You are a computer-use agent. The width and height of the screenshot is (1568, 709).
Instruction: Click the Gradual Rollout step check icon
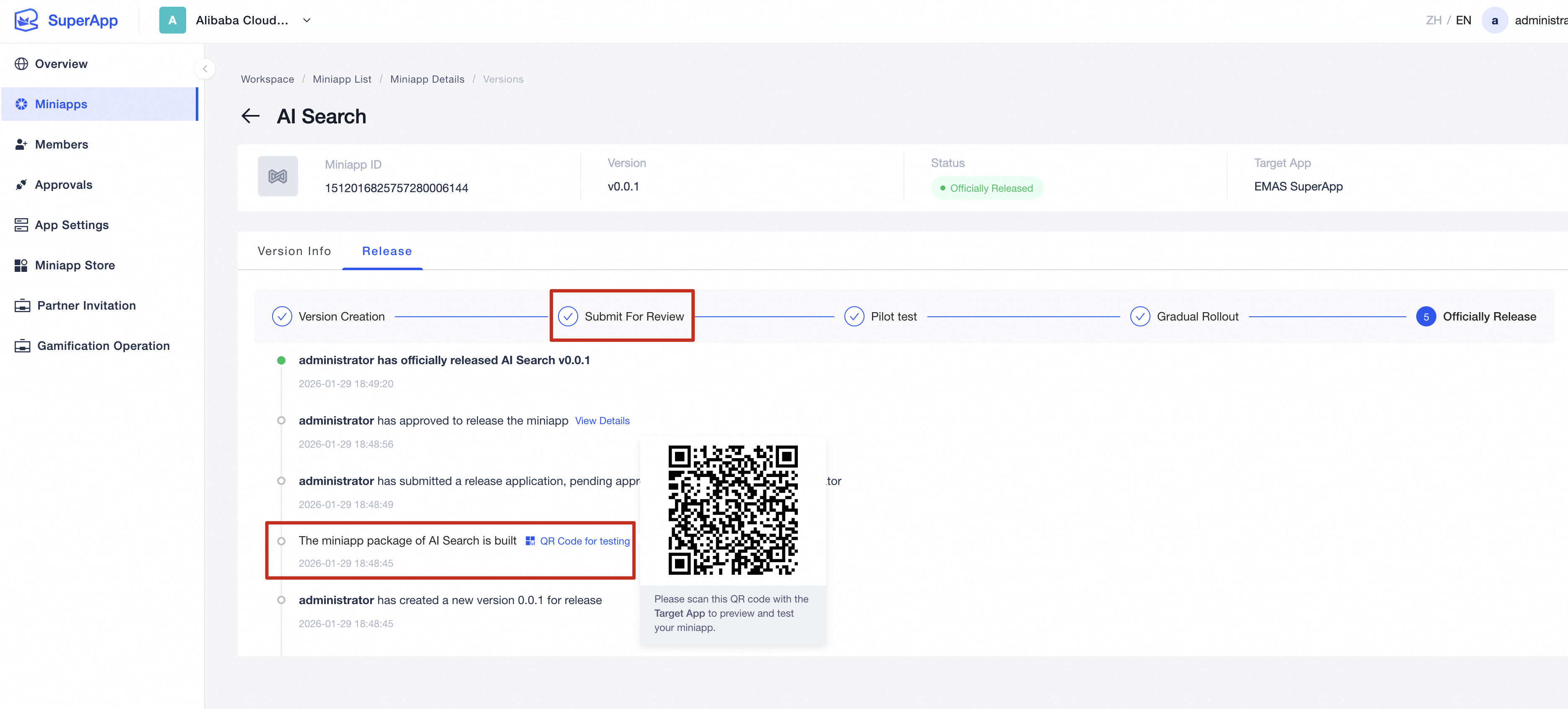(1140, 316)
